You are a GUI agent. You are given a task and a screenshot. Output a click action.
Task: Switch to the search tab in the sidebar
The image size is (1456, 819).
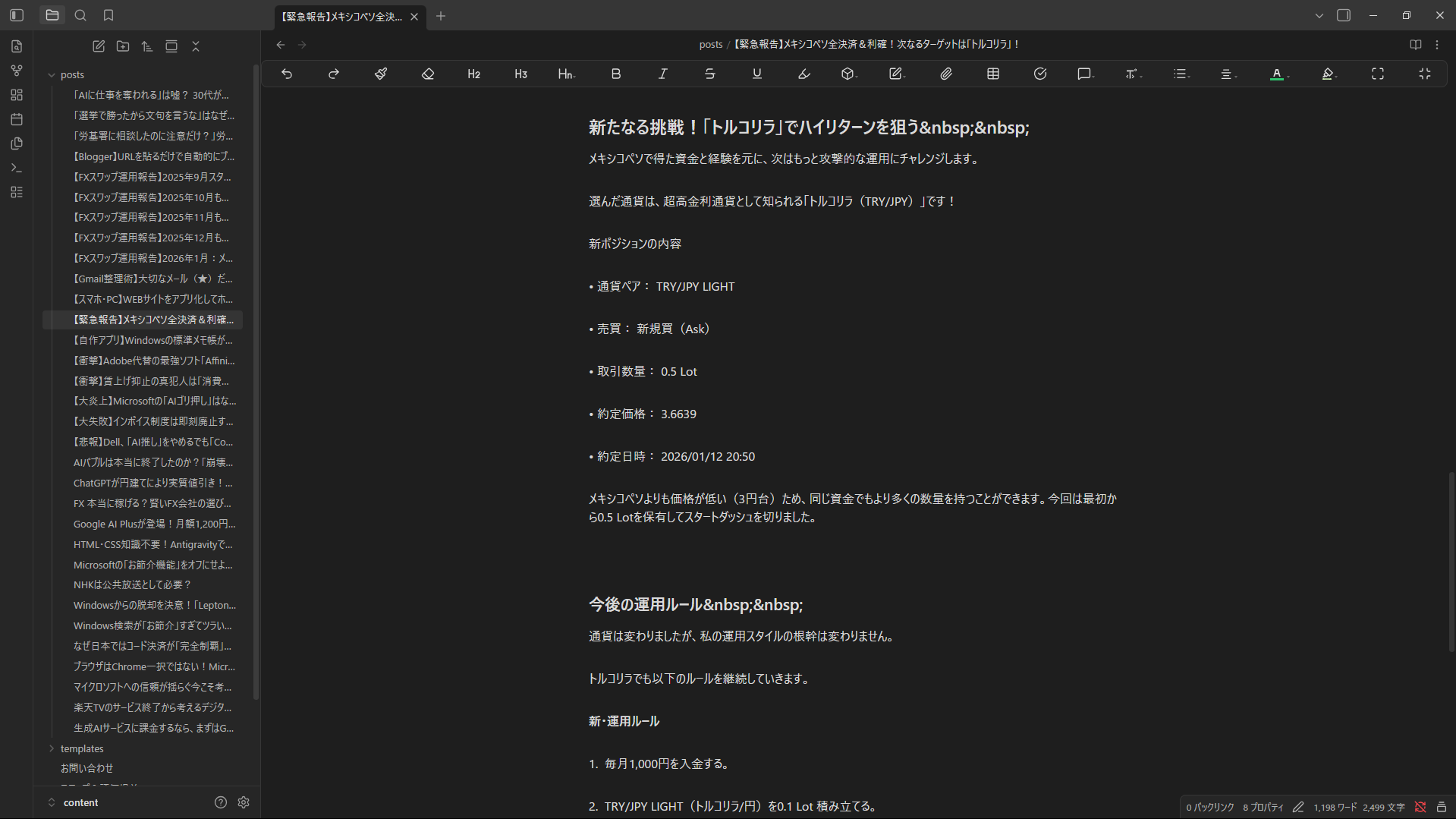click(x=80, y=14)
